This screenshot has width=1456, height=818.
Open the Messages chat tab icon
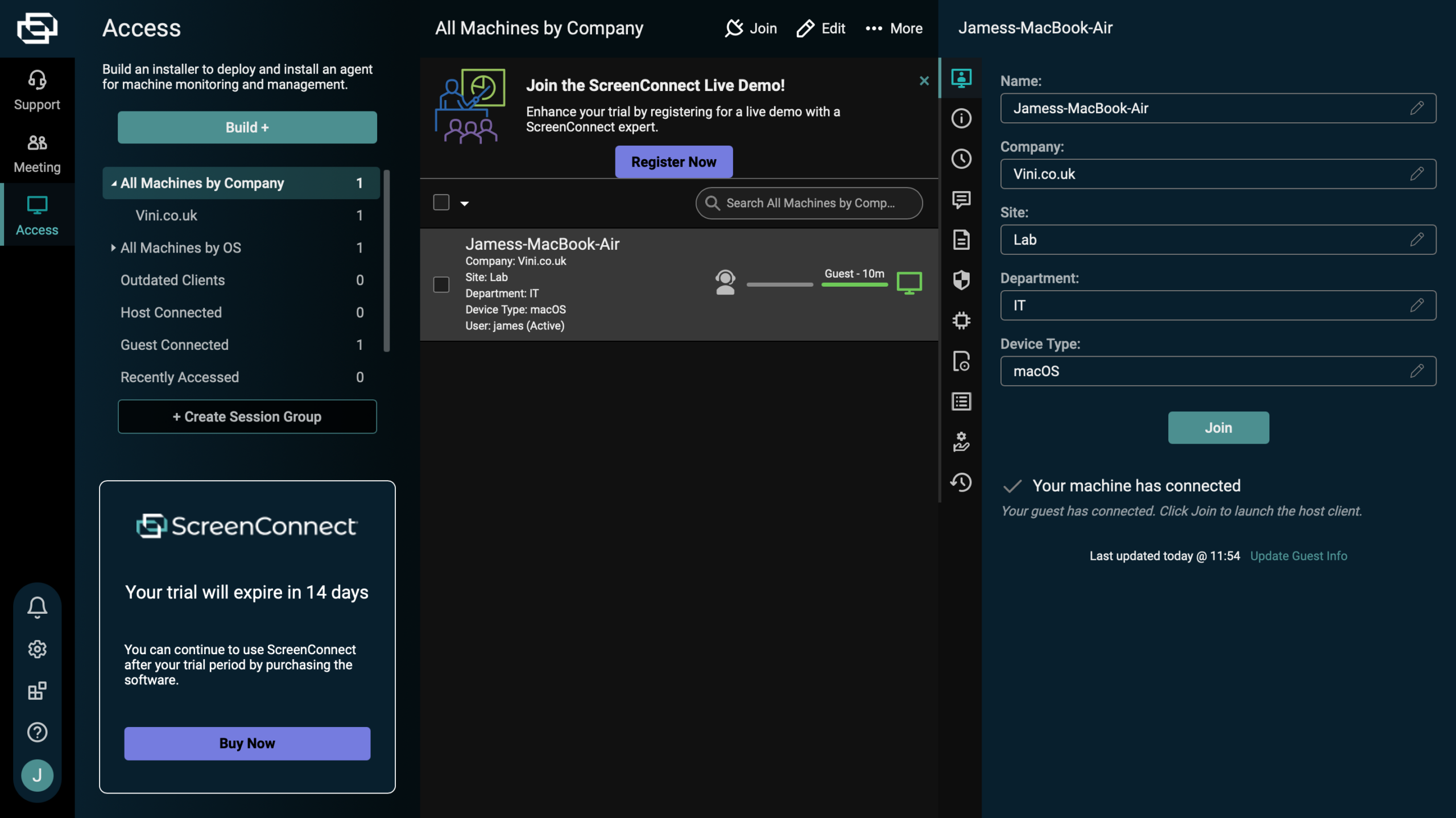click(x=961, y=199)
